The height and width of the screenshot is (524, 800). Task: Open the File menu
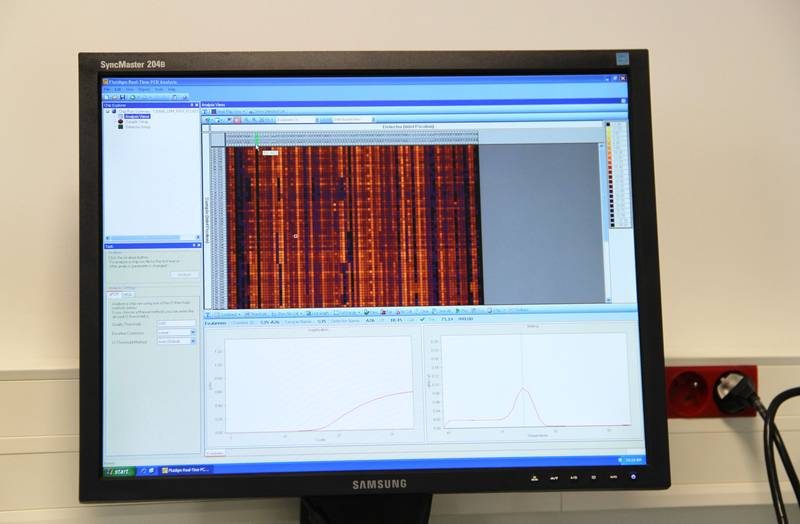(x=107, y=89)
